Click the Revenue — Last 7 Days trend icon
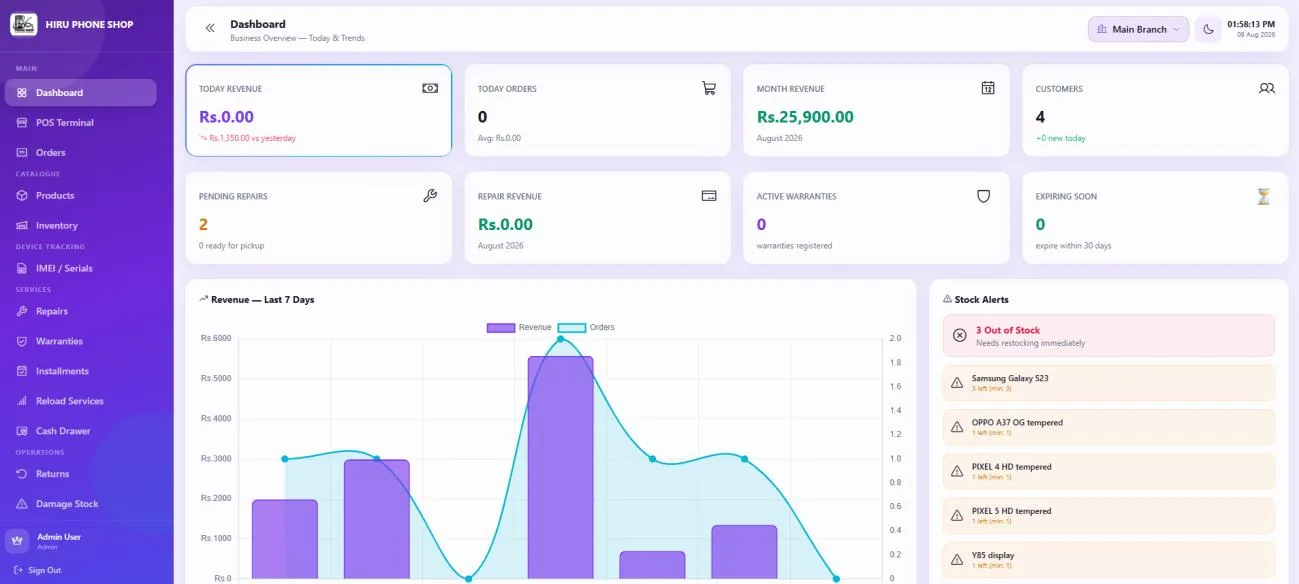 tap(204, 299)
